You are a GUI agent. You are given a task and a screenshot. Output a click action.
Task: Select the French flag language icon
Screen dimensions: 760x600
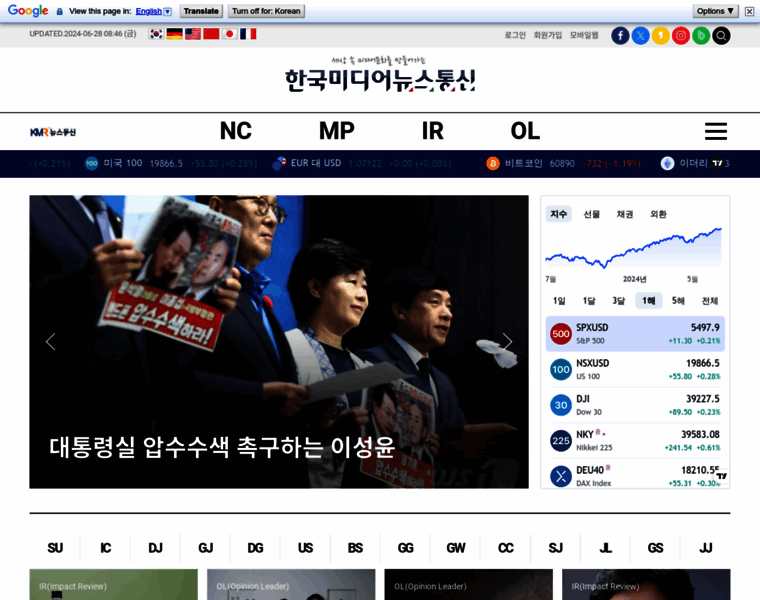point(248,34)
